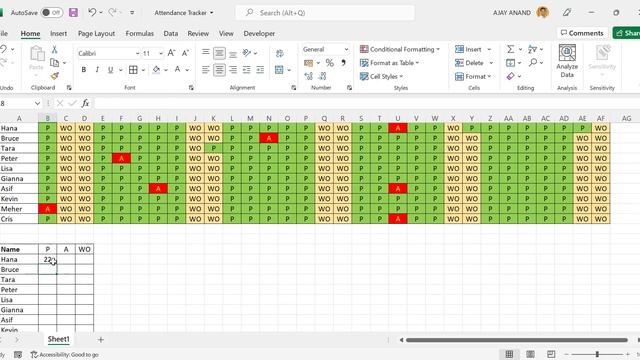Open the Data ribbon tab
Viewport: 640px width, 360px height.
[x=171, y=33]
